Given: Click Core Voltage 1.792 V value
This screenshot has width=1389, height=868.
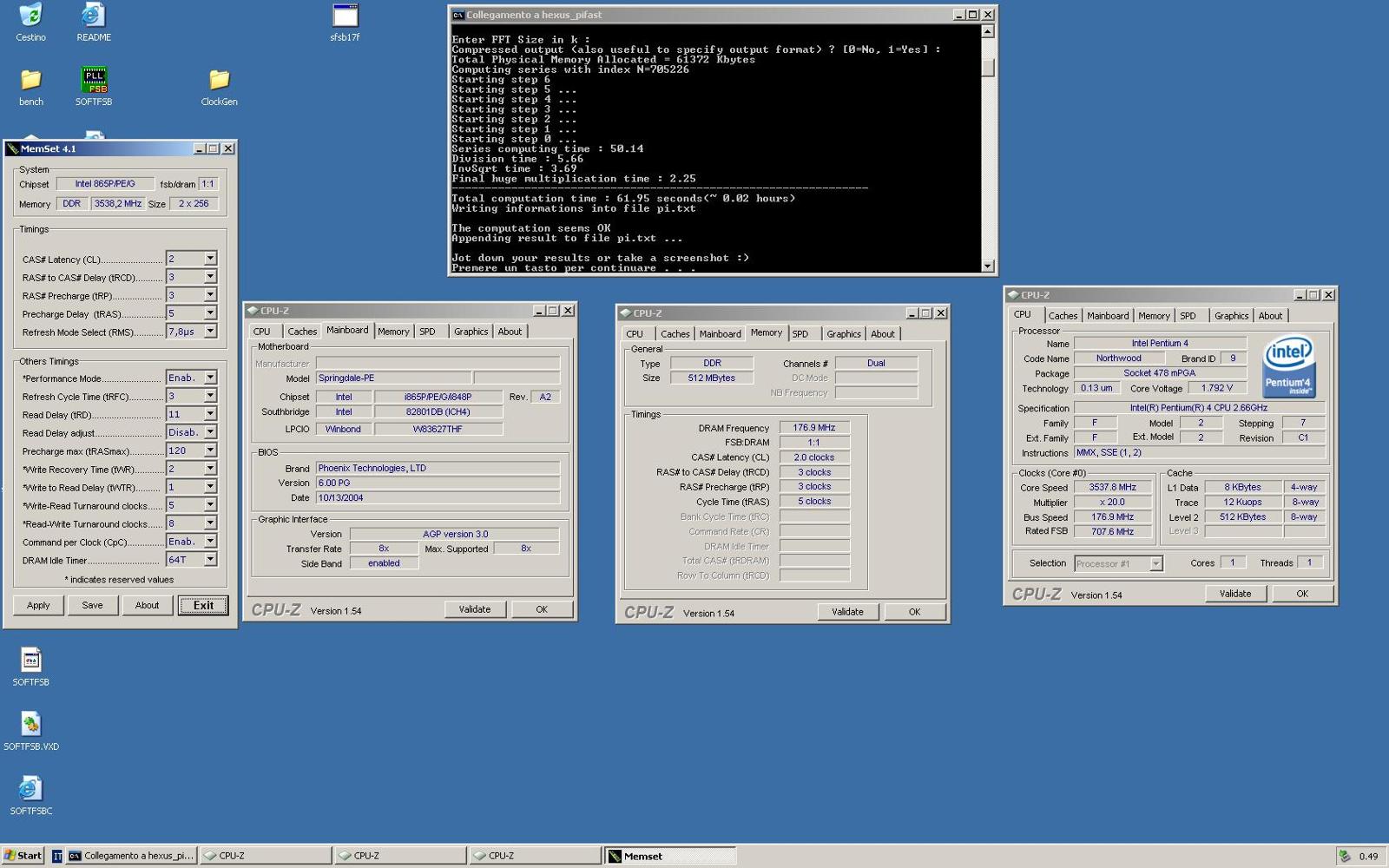Looking at the screenshot, I should [x=1217, y=388].
